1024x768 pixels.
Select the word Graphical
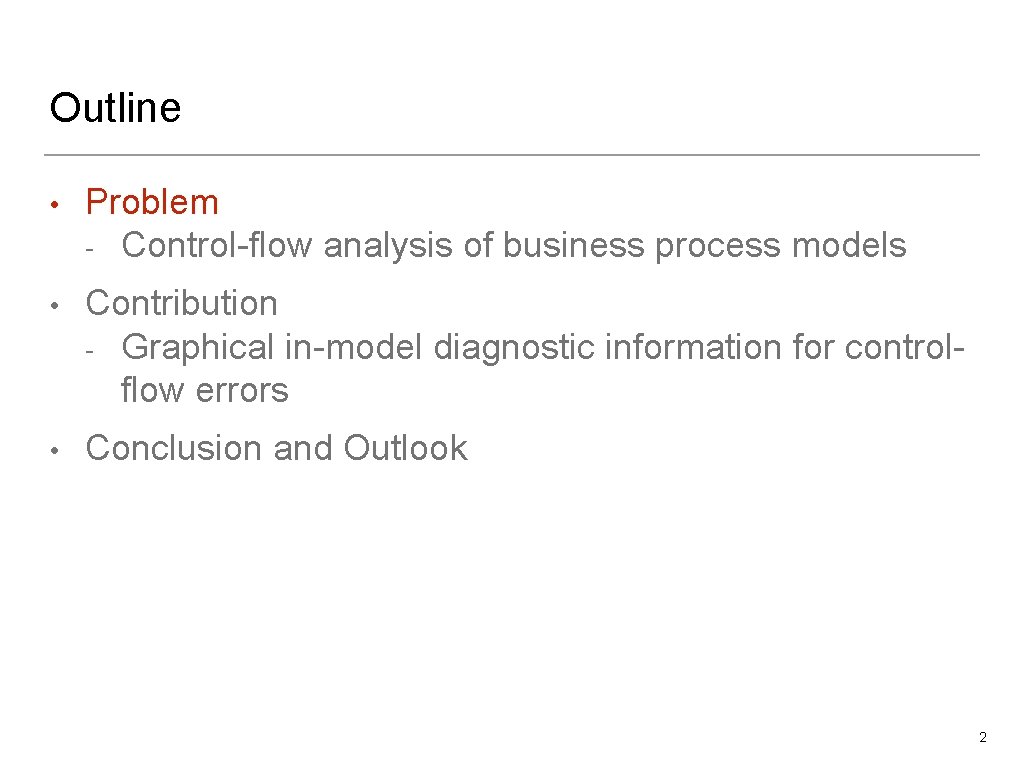pyautogui.click(x=197, y=347)
